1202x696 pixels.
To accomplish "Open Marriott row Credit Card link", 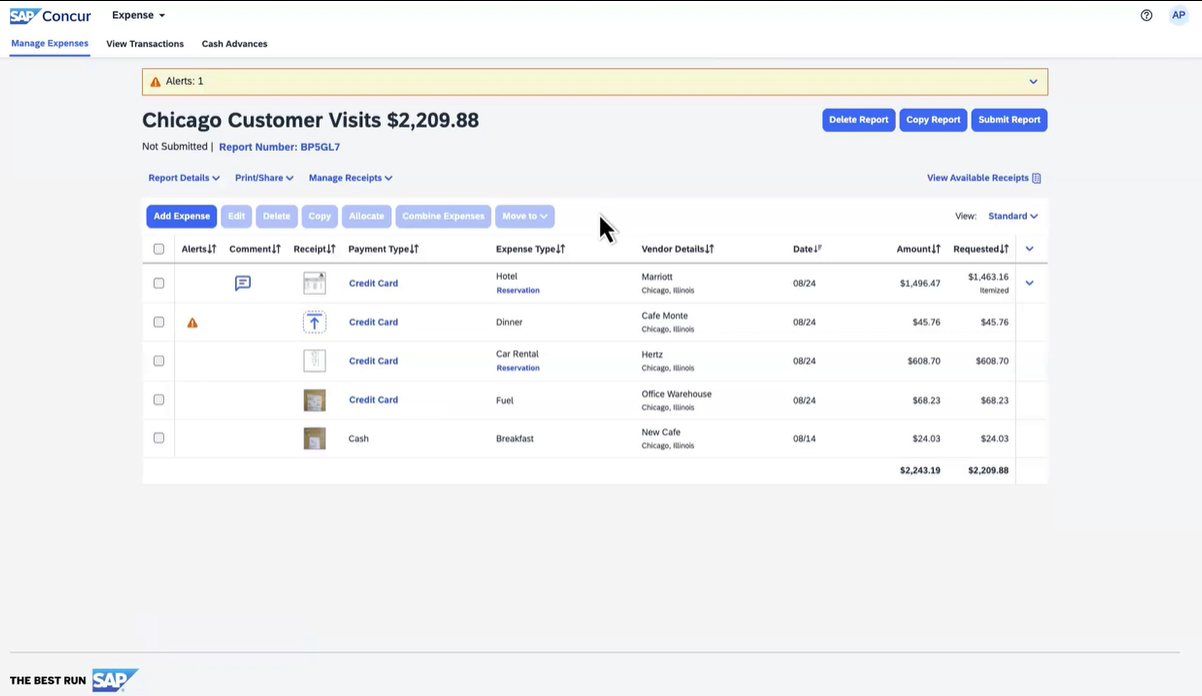I will 373,283.
